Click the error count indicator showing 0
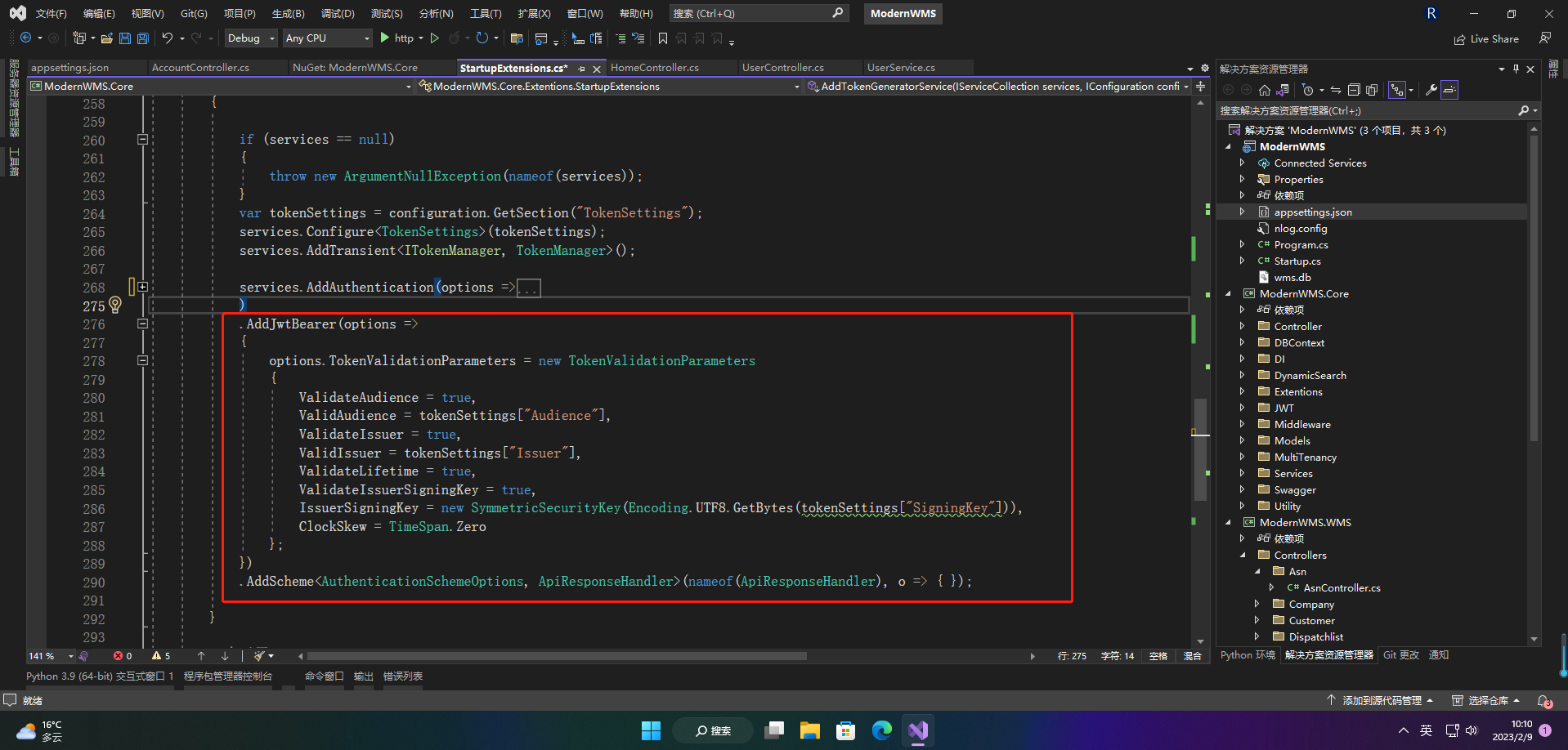Screen dimensions: 1568x750 pos(123,656)
